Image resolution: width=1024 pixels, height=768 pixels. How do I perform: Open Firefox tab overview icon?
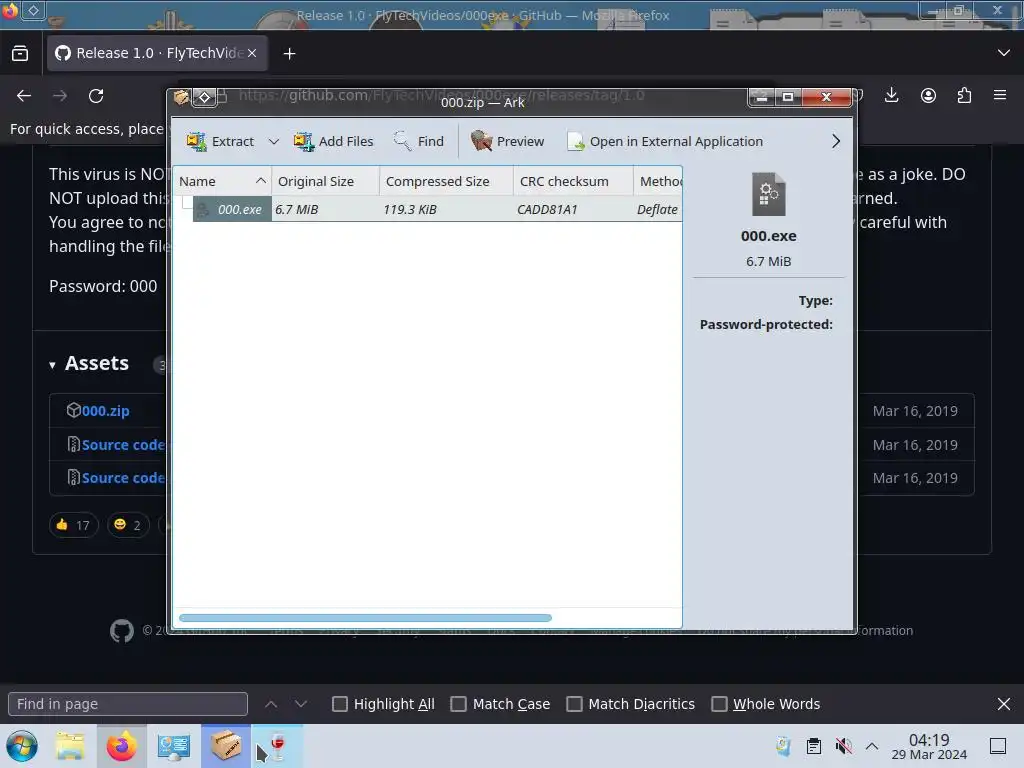(20, 54)
